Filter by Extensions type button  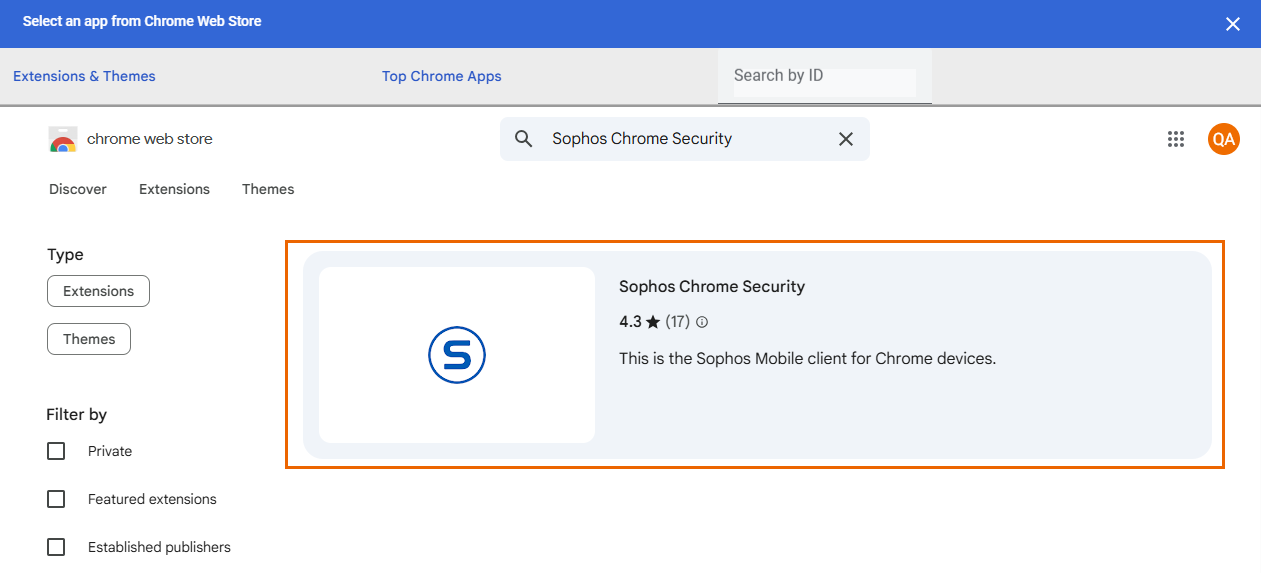click(x=98, y=291)
